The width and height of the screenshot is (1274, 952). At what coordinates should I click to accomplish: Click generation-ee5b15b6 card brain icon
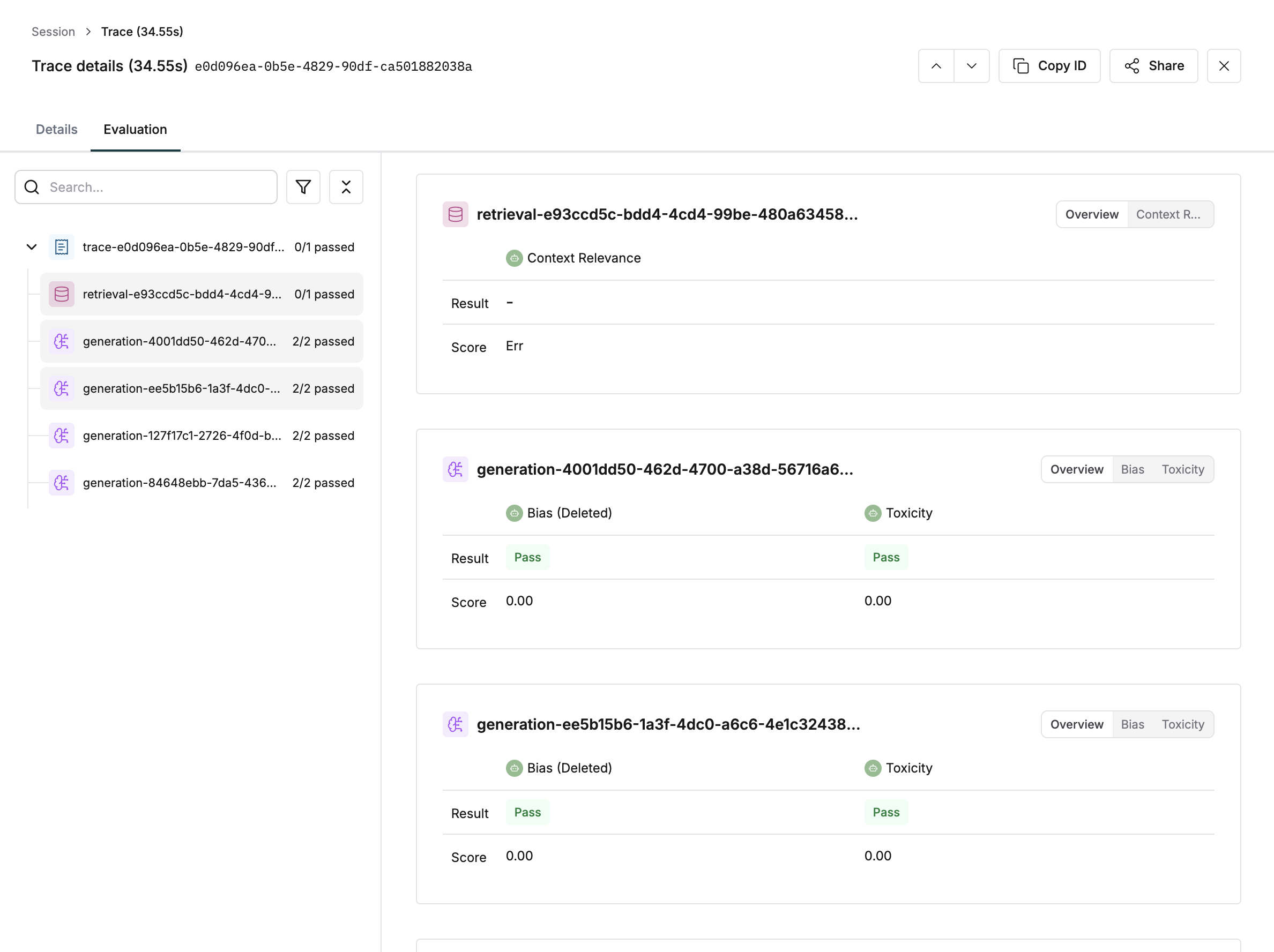pos(455,725)
